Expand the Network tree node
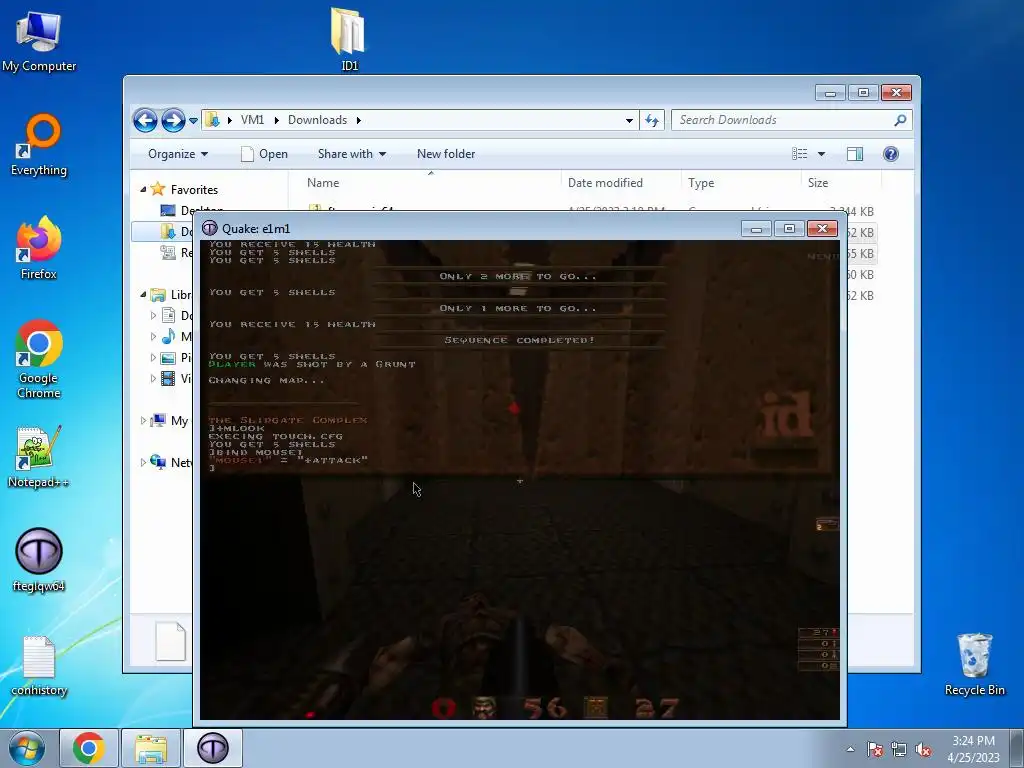This screenshot has height=768, width=1024. (x=143, y=462)
